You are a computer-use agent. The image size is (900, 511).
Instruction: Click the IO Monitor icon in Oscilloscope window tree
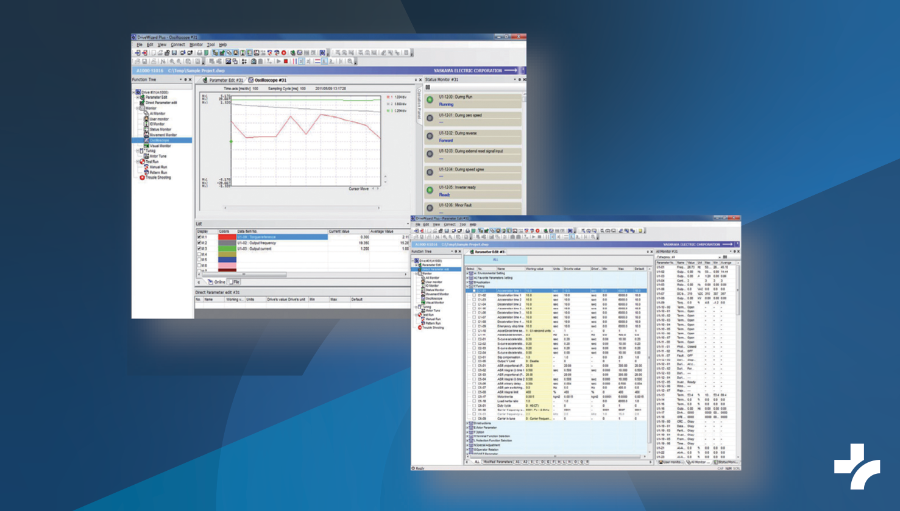(146, 124)
